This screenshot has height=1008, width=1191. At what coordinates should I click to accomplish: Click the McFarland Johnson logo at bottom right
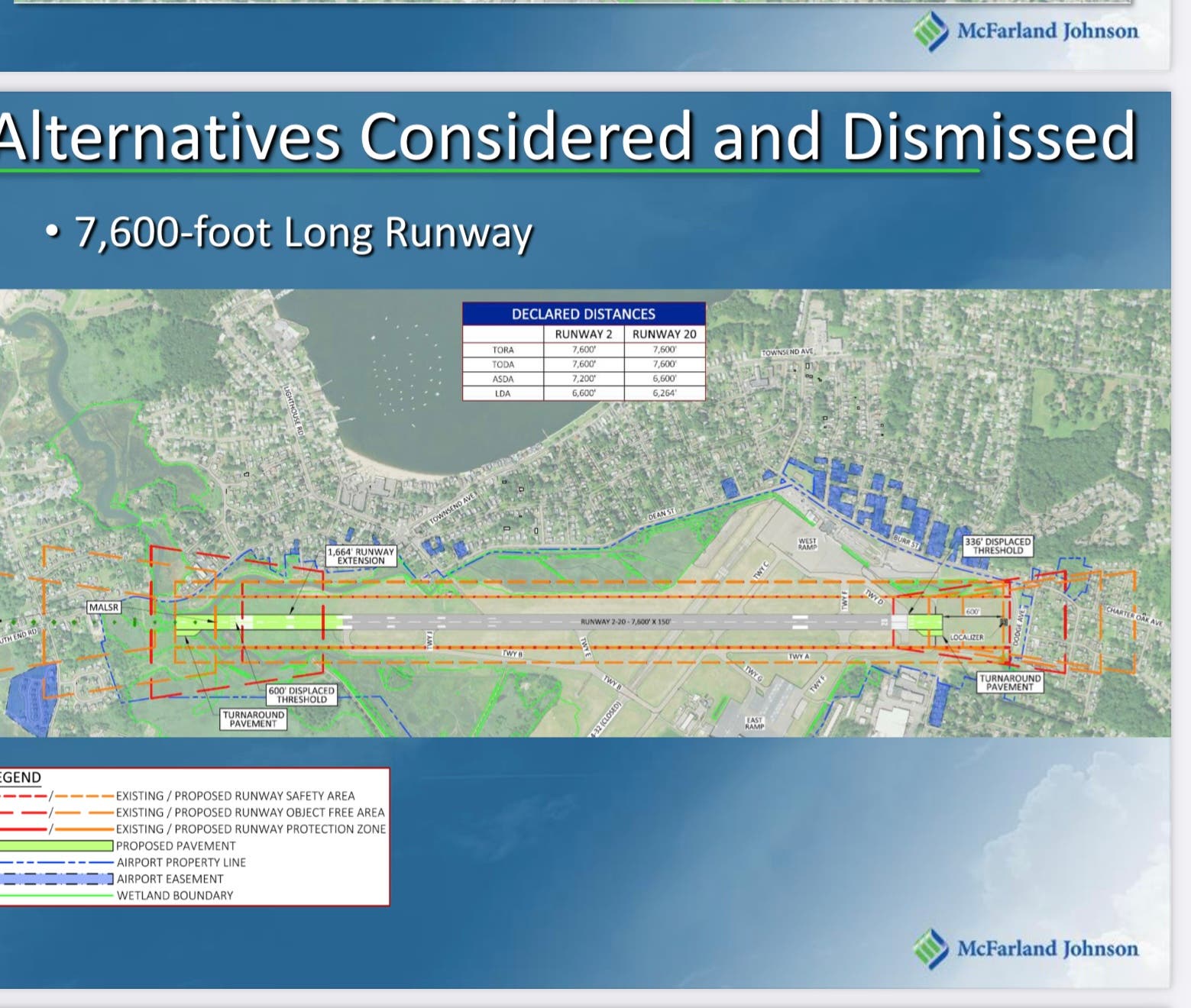(x=1025, y=949)
